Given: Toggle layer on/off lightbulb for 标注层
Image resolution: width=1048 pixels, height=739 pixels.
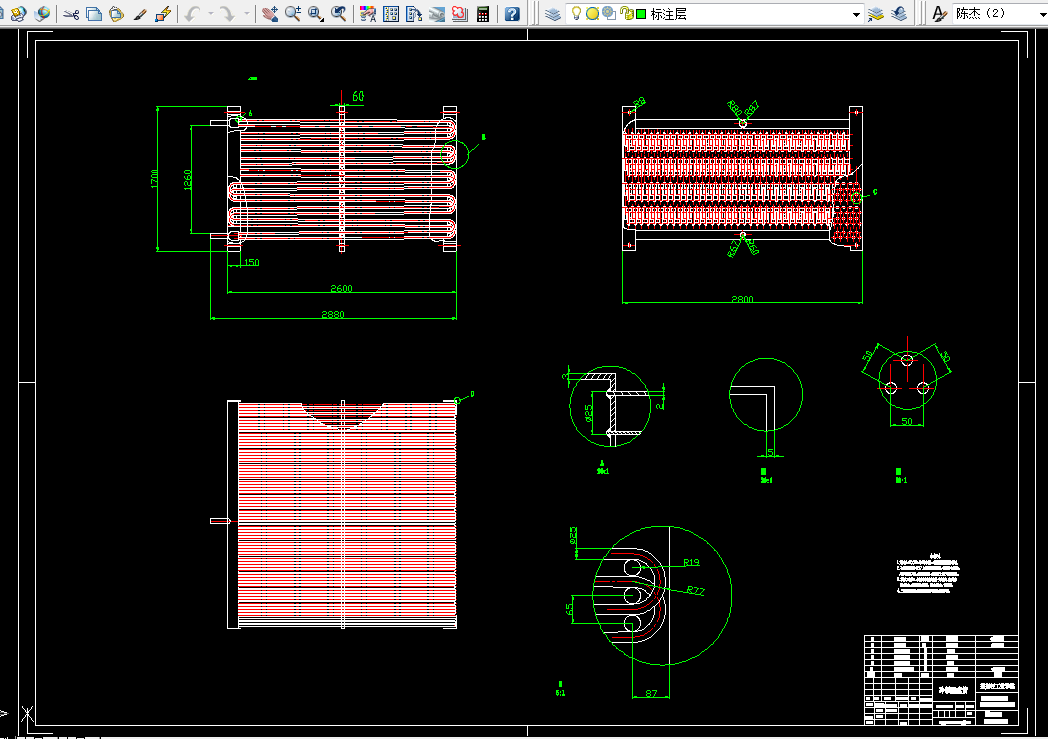Looking at the screenshot, I should click(x=576, y=13).
